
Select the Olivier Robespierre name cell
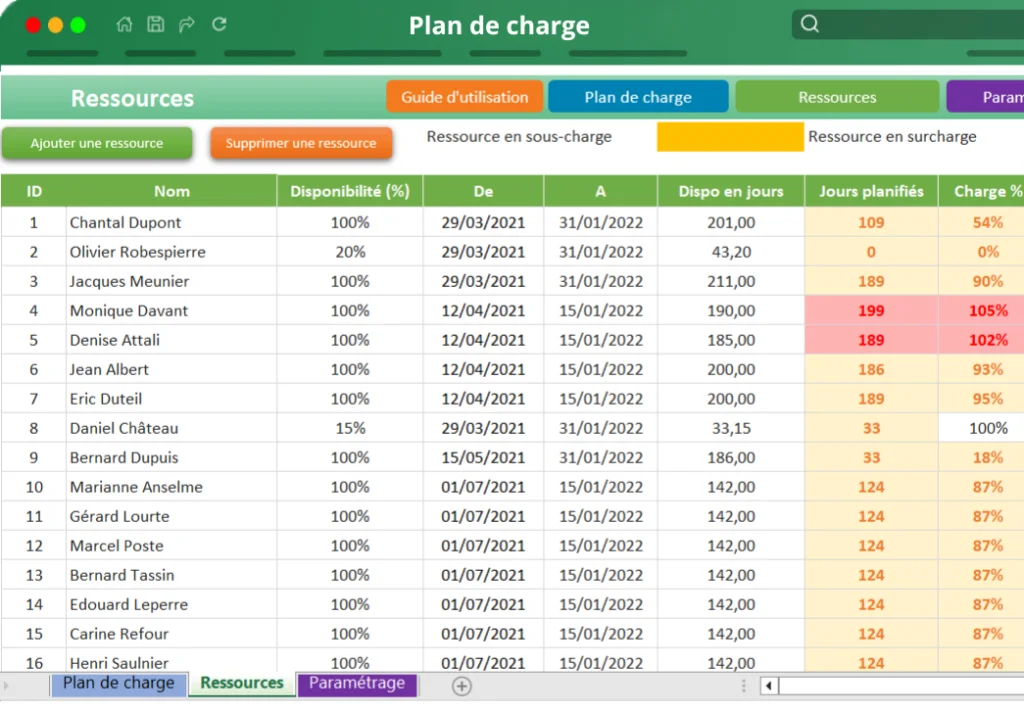click(171, 252)
